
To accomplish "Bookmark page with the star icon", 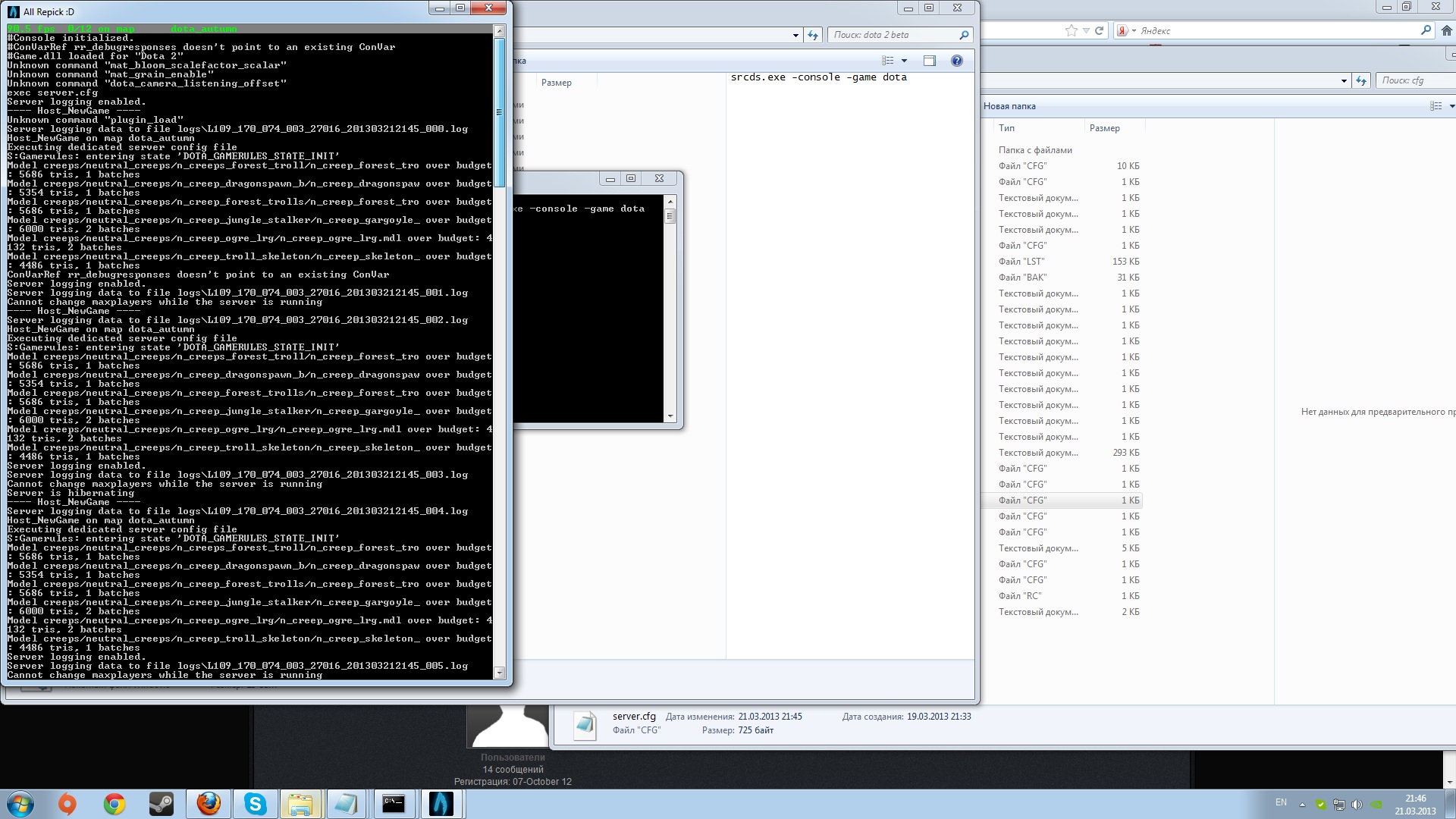I will [1071, 30].
